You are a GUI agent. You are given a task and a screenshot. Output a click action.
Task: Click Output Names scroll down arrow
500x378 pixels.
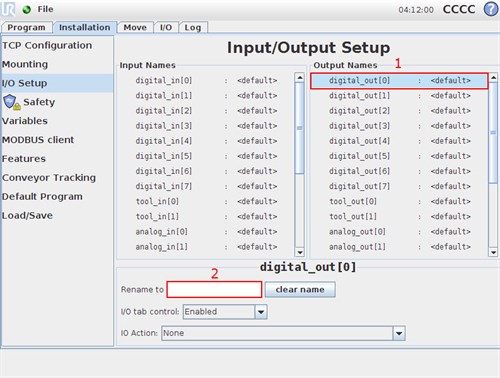click(493, 252)
